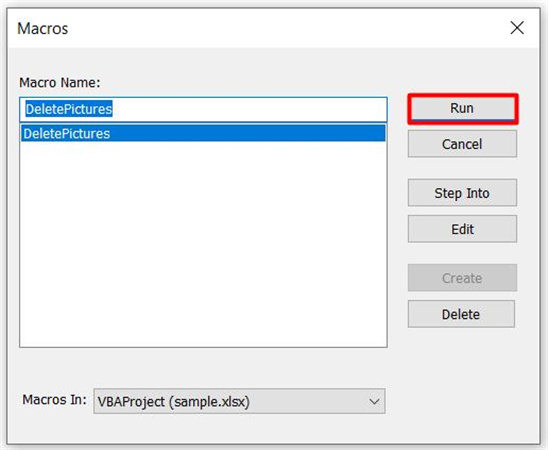Click the greyed-out Create button
The width and height of the screenshot is (548, 450).
(x=462, y=278)
